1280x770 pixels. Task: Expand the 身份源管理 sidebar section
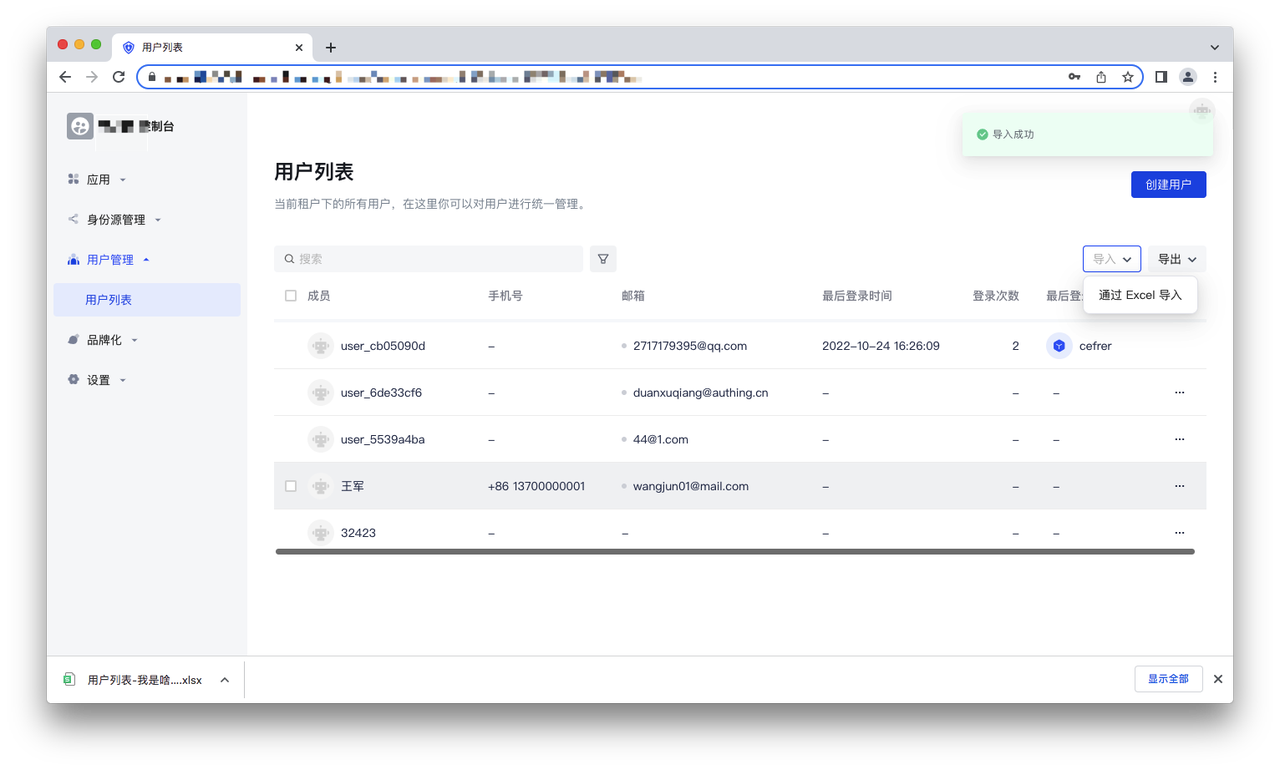[x=115, y=220]
